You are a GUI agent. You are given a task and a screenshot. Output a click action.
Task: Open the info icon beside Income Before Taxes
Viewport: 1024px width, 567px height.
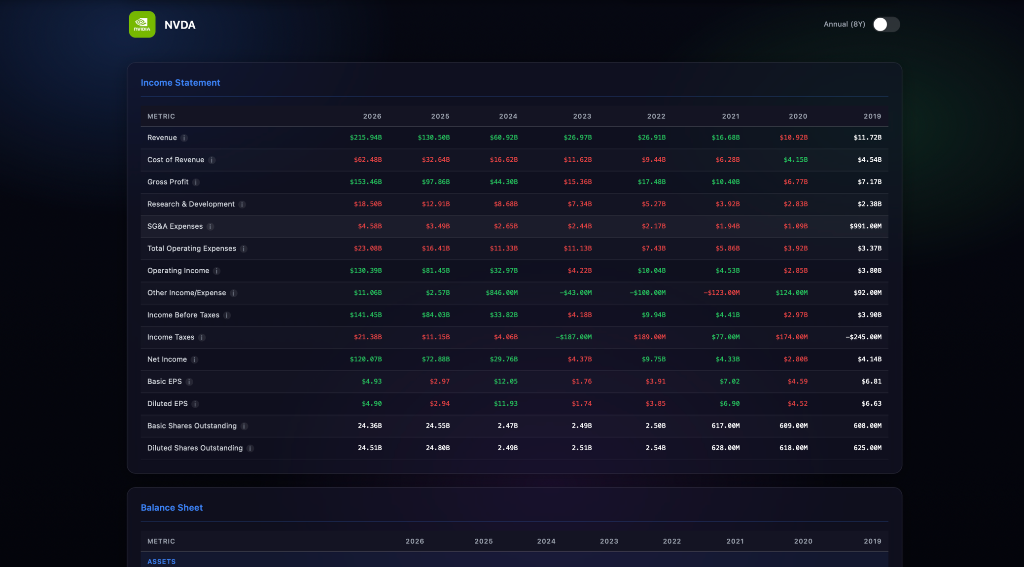[227, 316]
